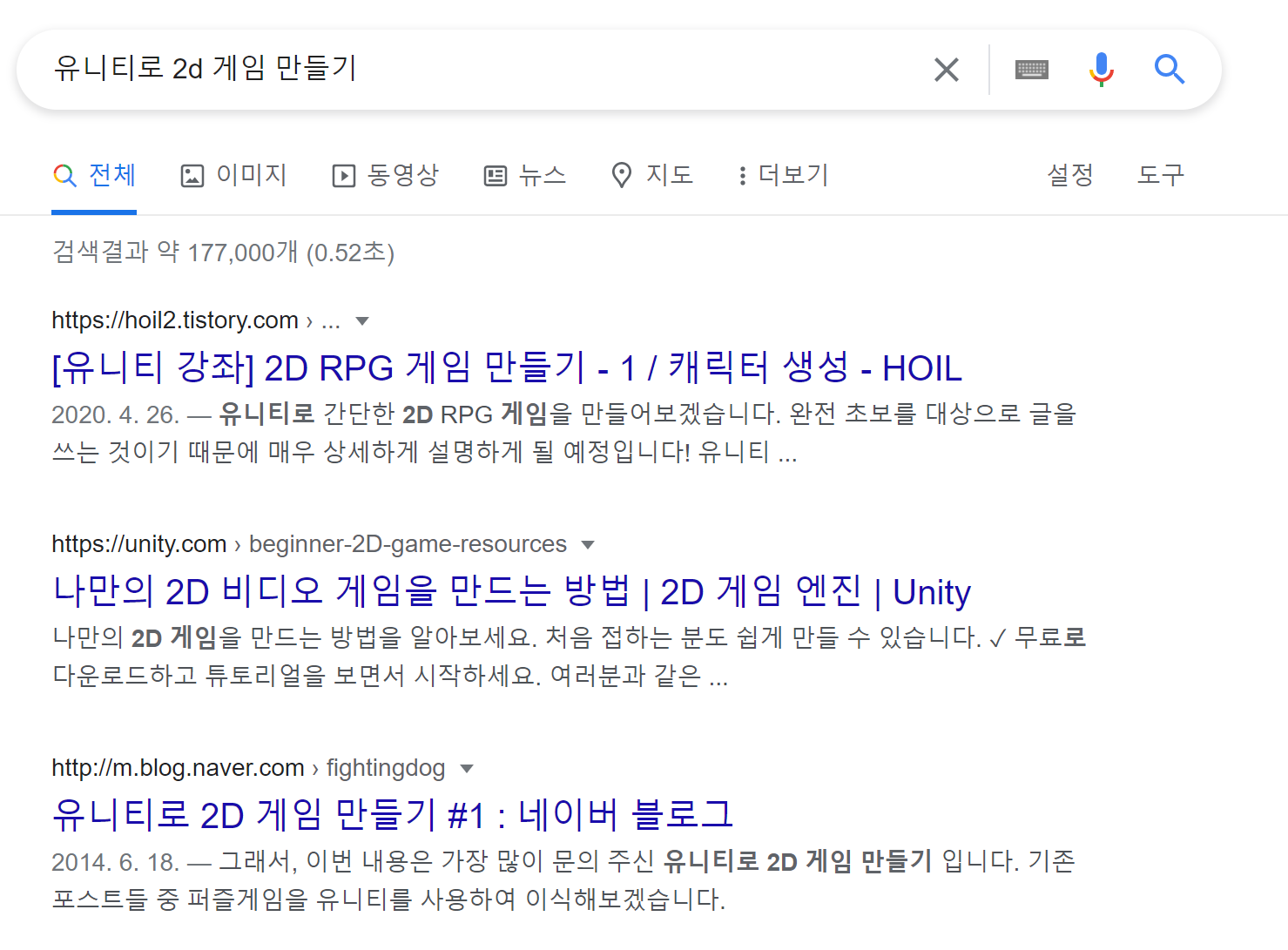Click the snippet dated 2020. 4. 26.
The image size is (1288, 950).
564,433
